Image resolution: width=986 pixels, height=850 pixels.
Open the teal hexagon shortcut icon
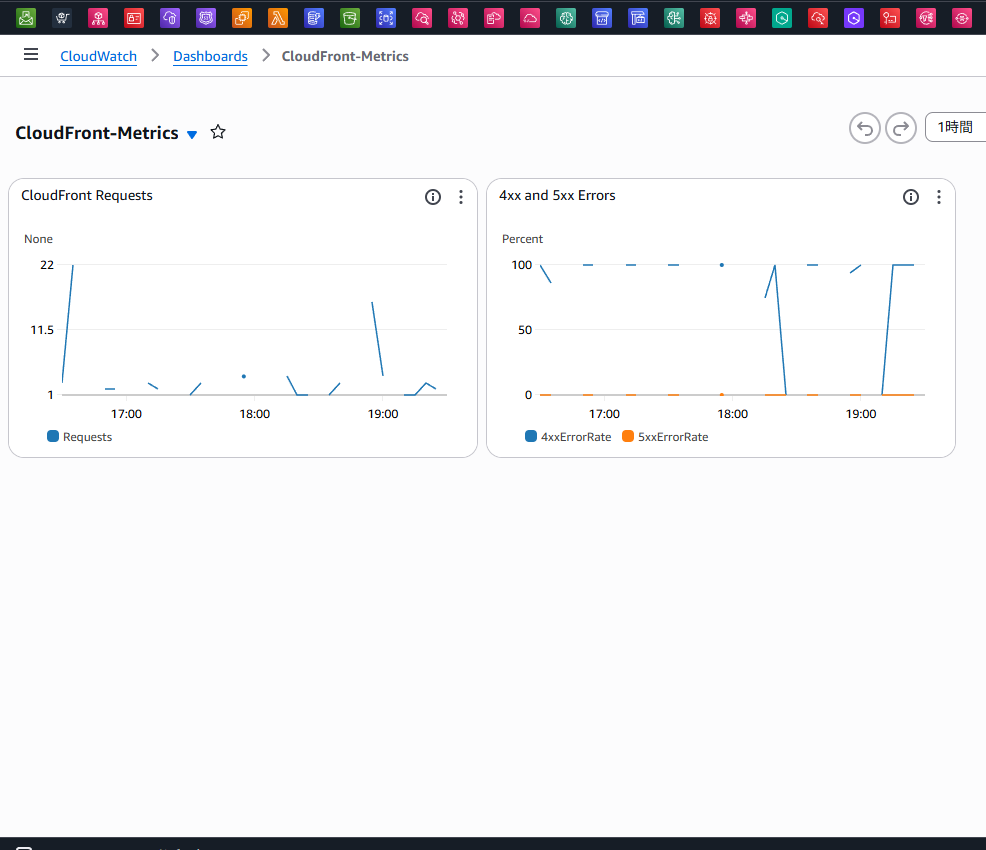point(782,18)
